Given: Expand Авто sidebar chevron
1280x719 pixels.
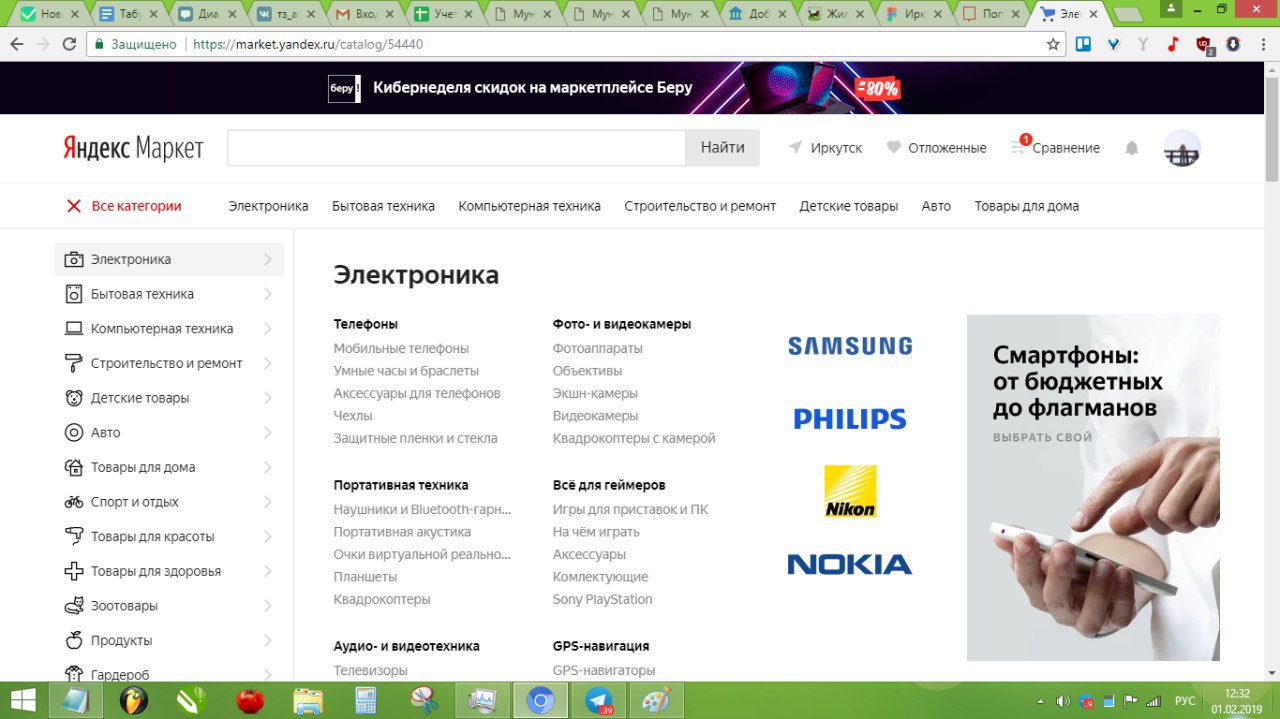Looking at the screenshot, I should click(x=268, y=433).
